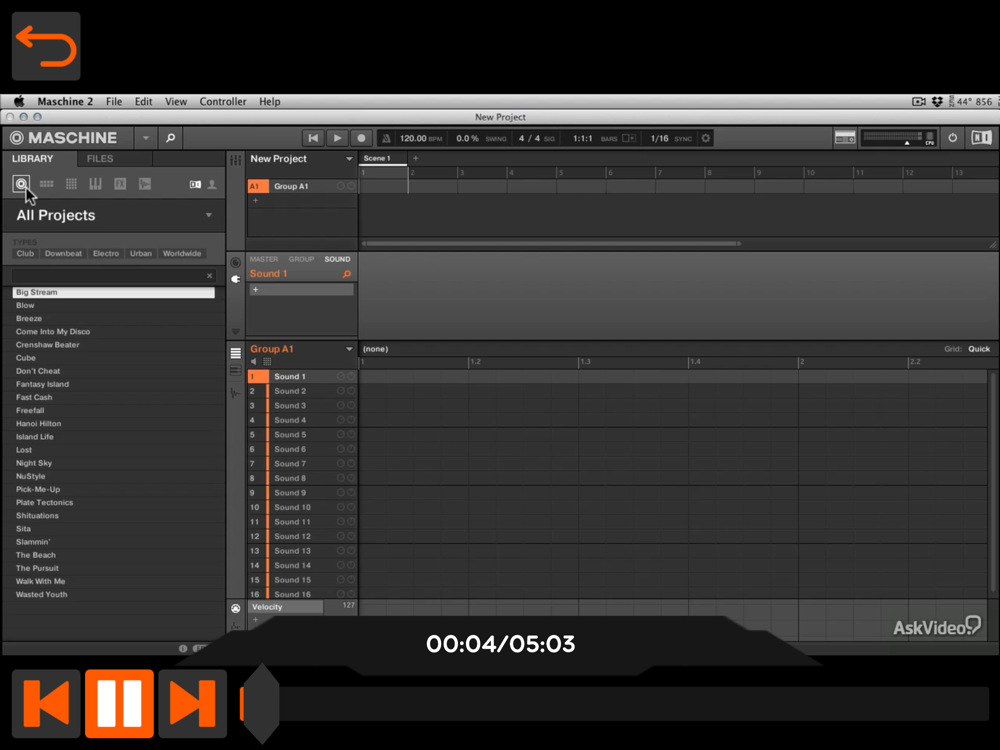The image size is (1000, 750).
Task: Click the Native Instruments logo icon
Action: [x=981, y=138]
